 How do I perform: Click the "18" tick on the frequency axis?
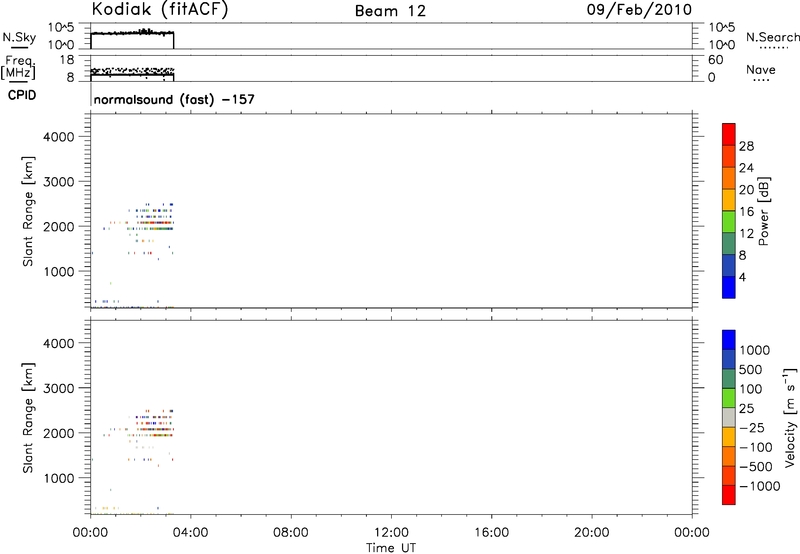pos(66,60)
